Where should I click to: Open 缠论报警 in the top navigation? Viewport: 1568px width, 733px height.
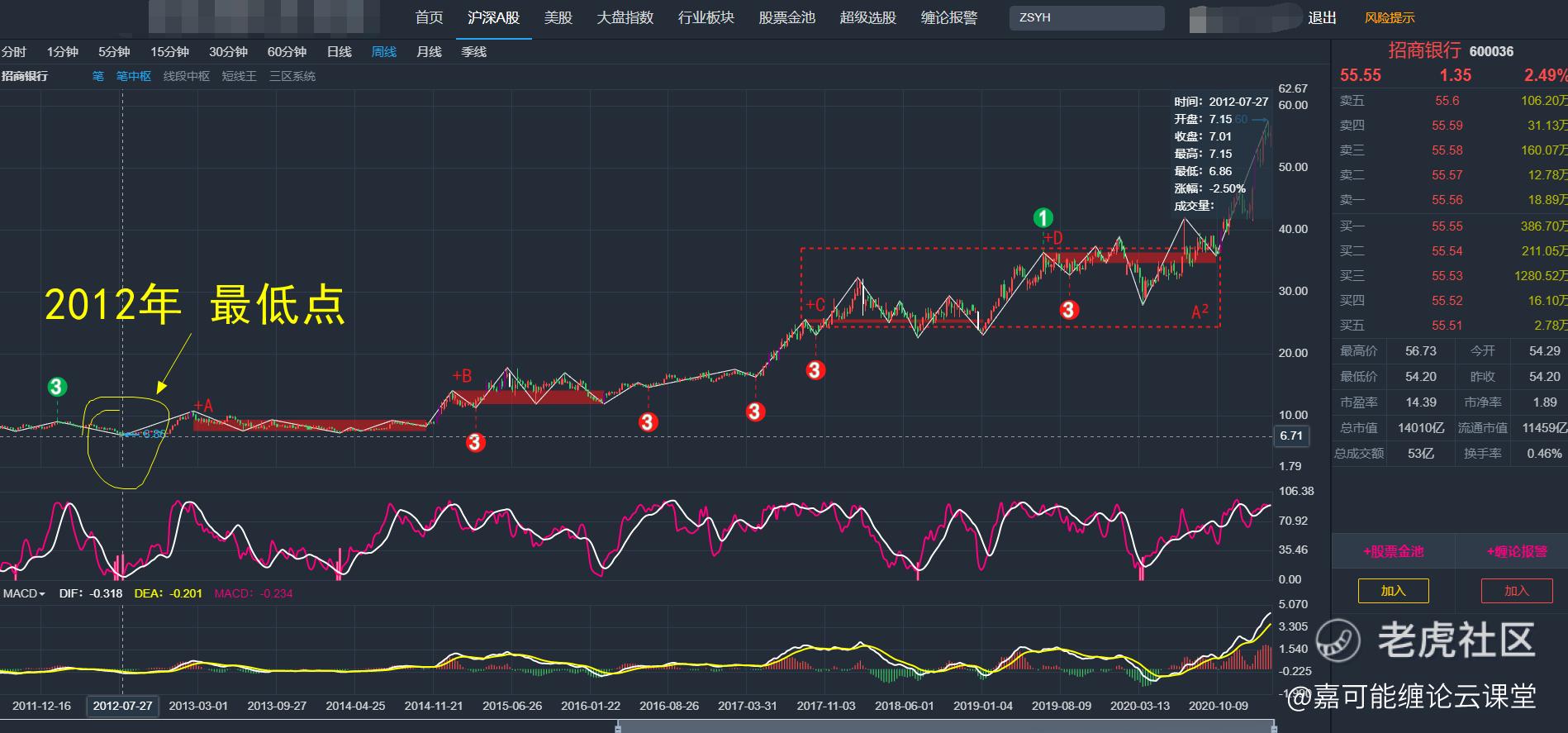point(948,17)
